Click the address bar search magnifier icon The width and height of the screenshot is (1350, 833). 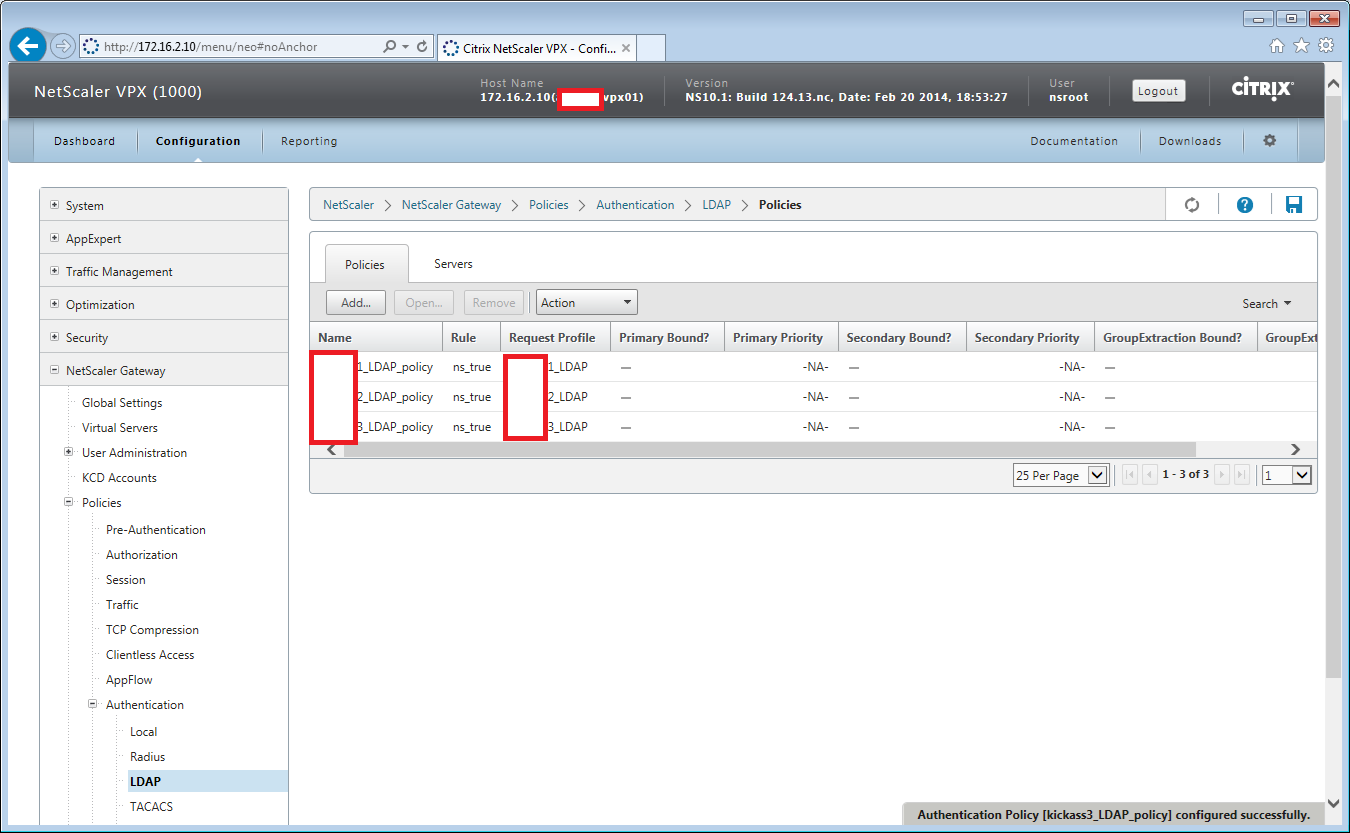coord(390,47)
